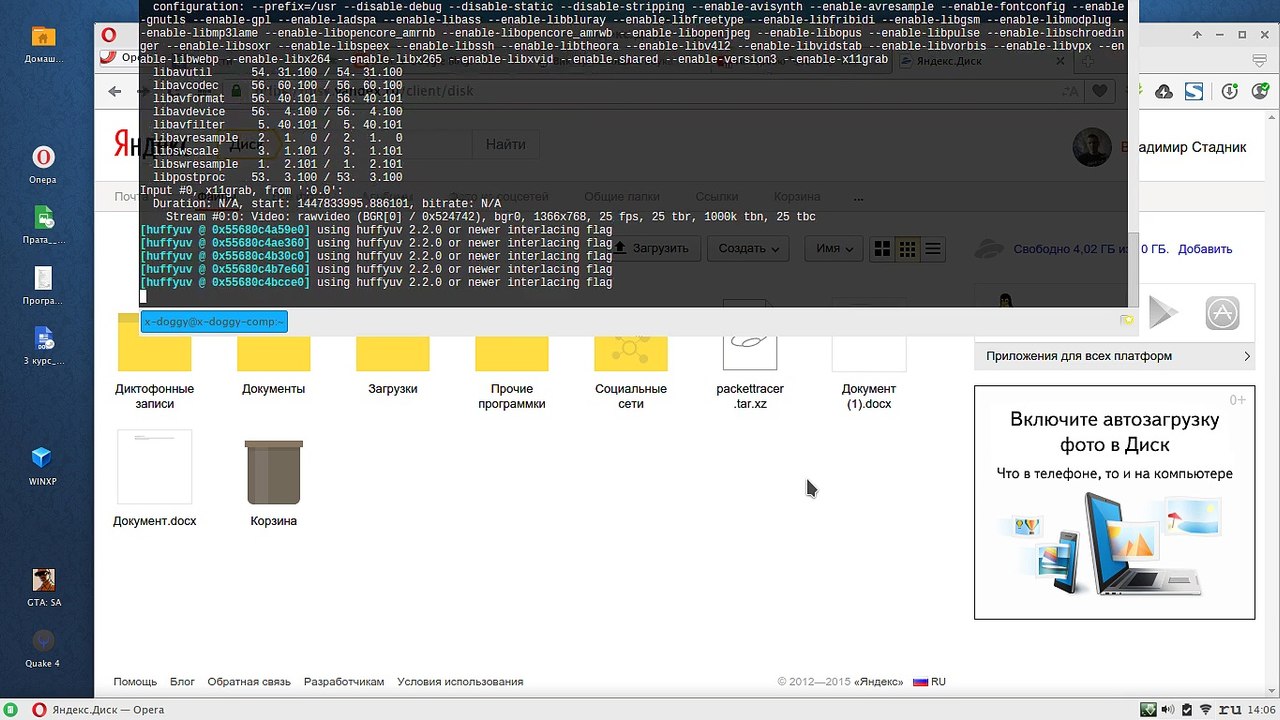Change language via the RU flag link
Screen dimensions: 1280x720
click(929, 682)
